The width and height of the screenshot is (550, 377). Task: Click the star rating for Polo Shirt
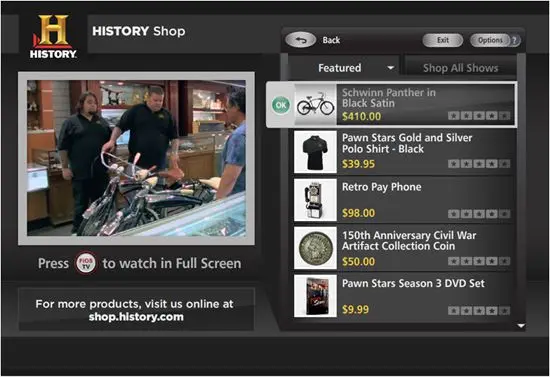[479, 164]
